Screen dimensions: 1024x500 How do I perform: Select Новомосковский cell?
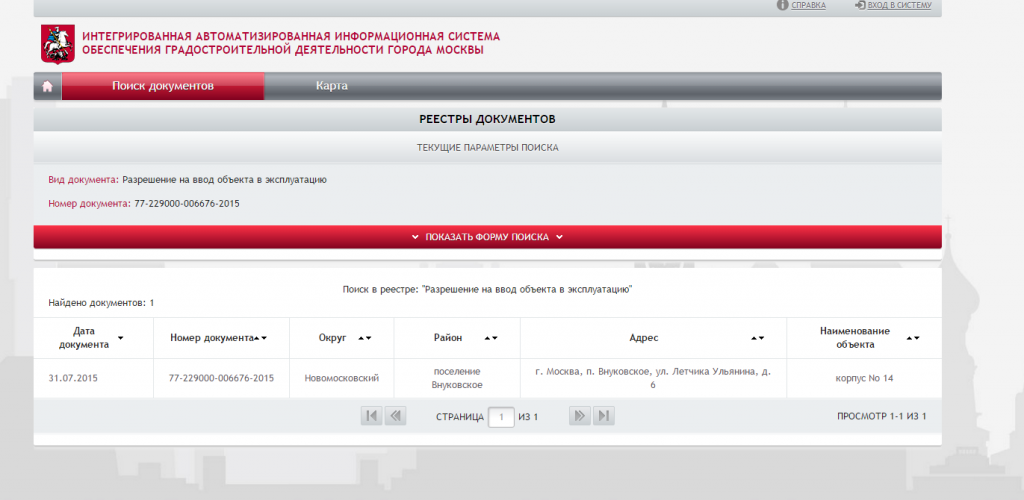pos(342,378)
